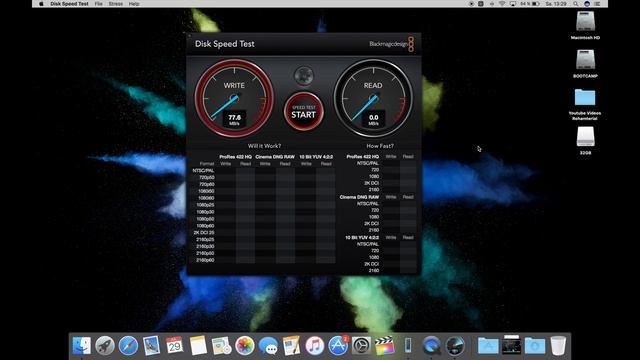
Task: Open the Notes app in Dock
Action: (x=198, y=346)
